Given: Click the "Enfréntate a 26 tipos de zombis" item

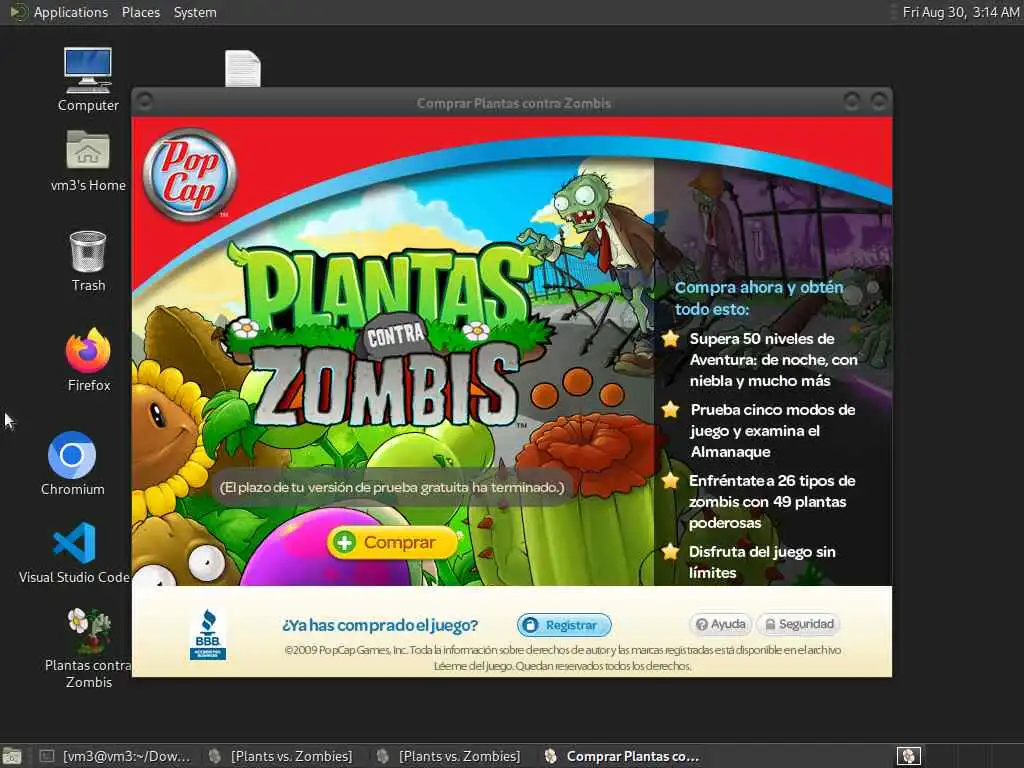Looking at the screenshot, I should coord(772,502).
